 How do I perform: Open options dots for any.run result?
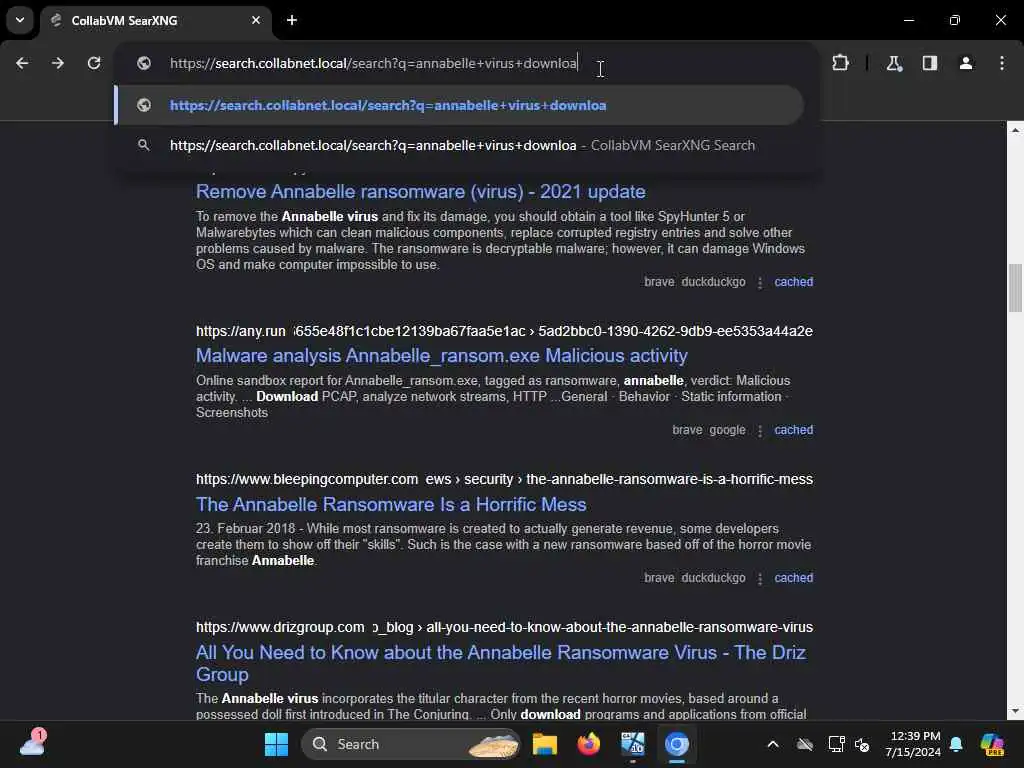pos(760,430)
